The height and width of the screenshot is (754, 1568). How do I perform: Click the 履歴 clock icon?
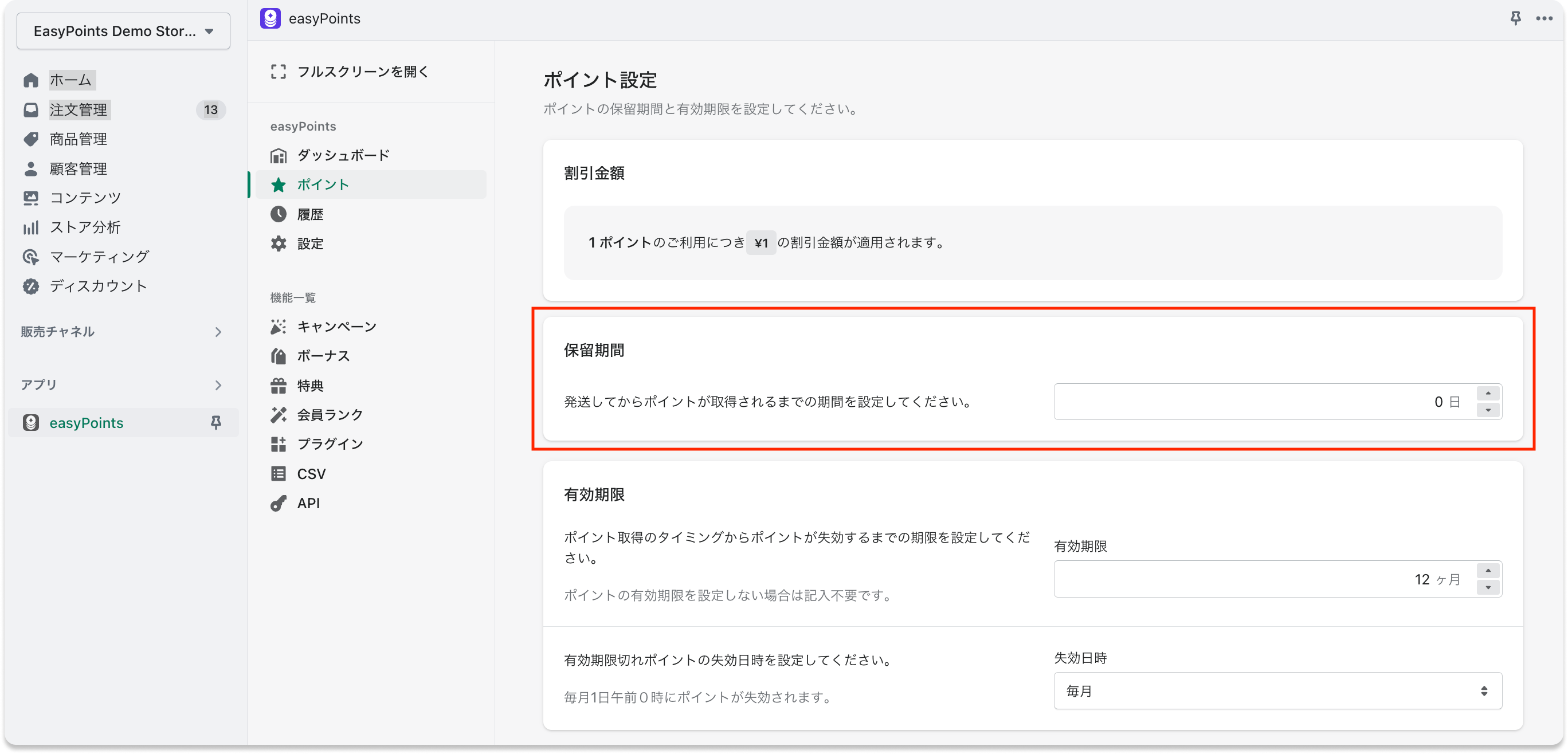pyautogui.click(x=278, y=214)
